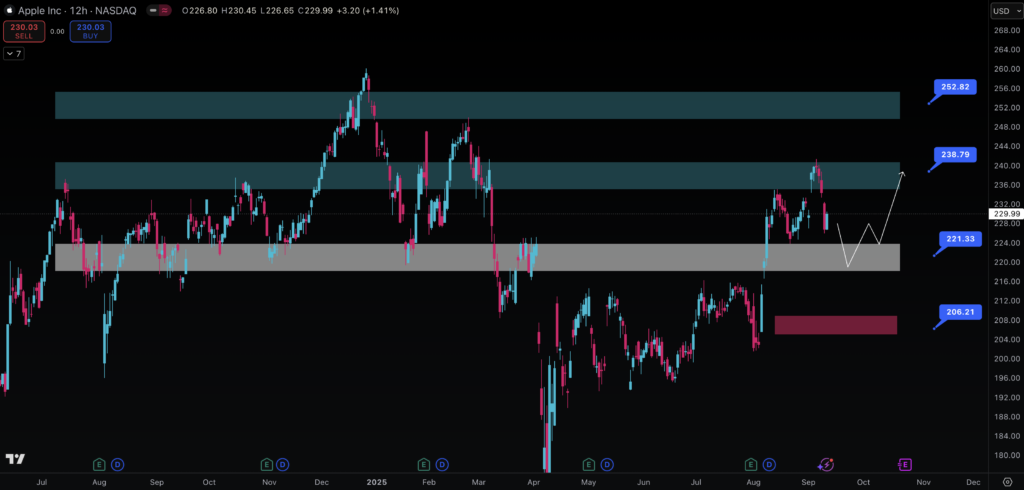Select the gray support zone rectangle

477,257
